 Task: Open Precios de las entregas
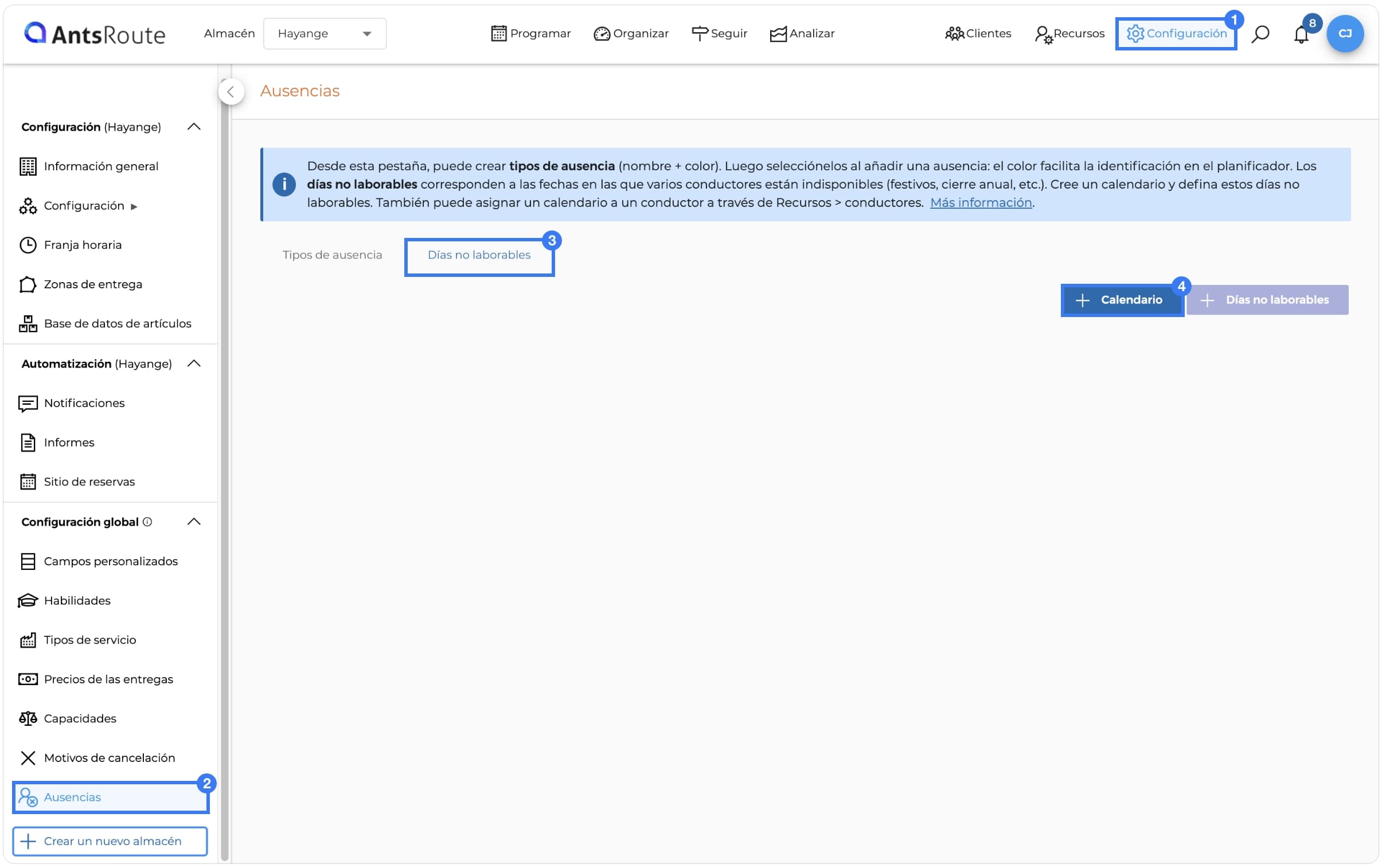tap(108, 679)
